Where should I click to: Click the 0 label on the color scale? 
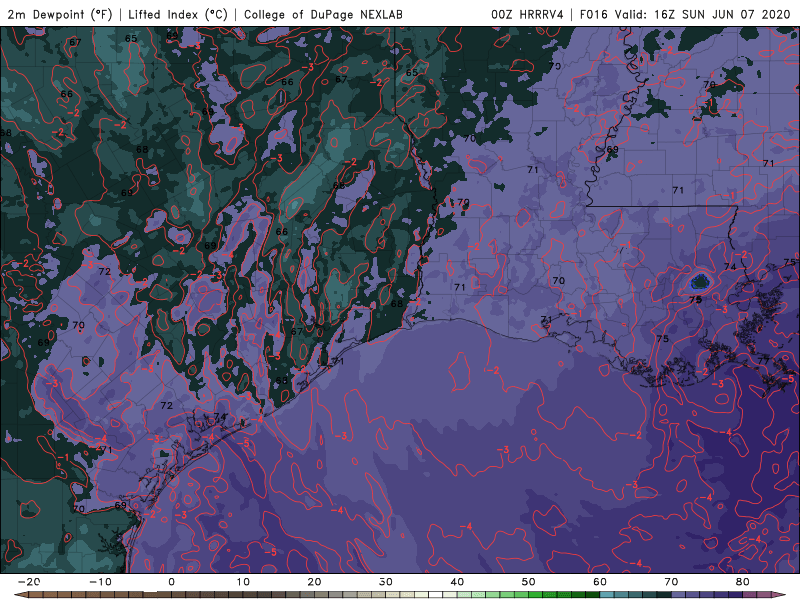pyautogui.click(x=171, y=582)
